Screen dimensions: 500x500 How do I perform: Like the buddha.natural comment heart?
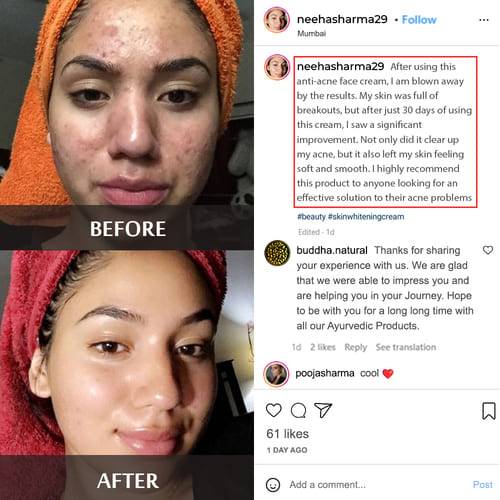click(488, 250)
